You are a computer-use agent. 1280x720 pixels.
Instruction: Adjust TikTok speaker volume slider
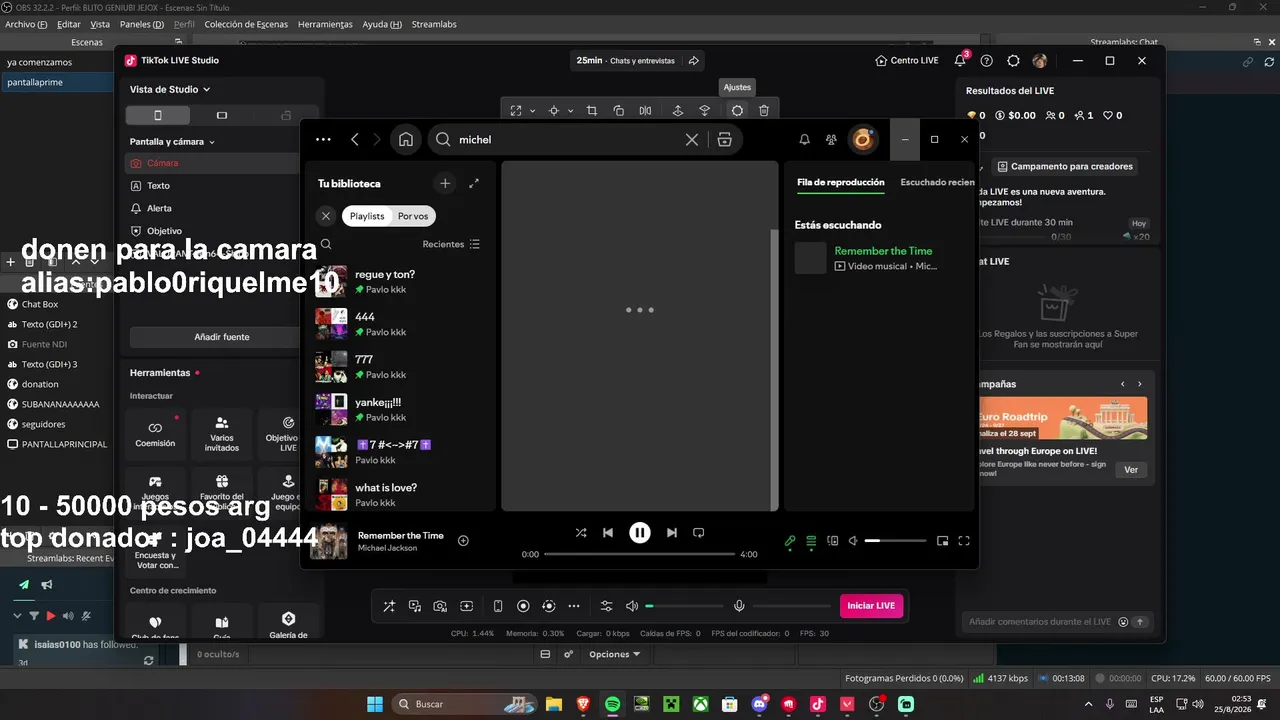(685, 606)
